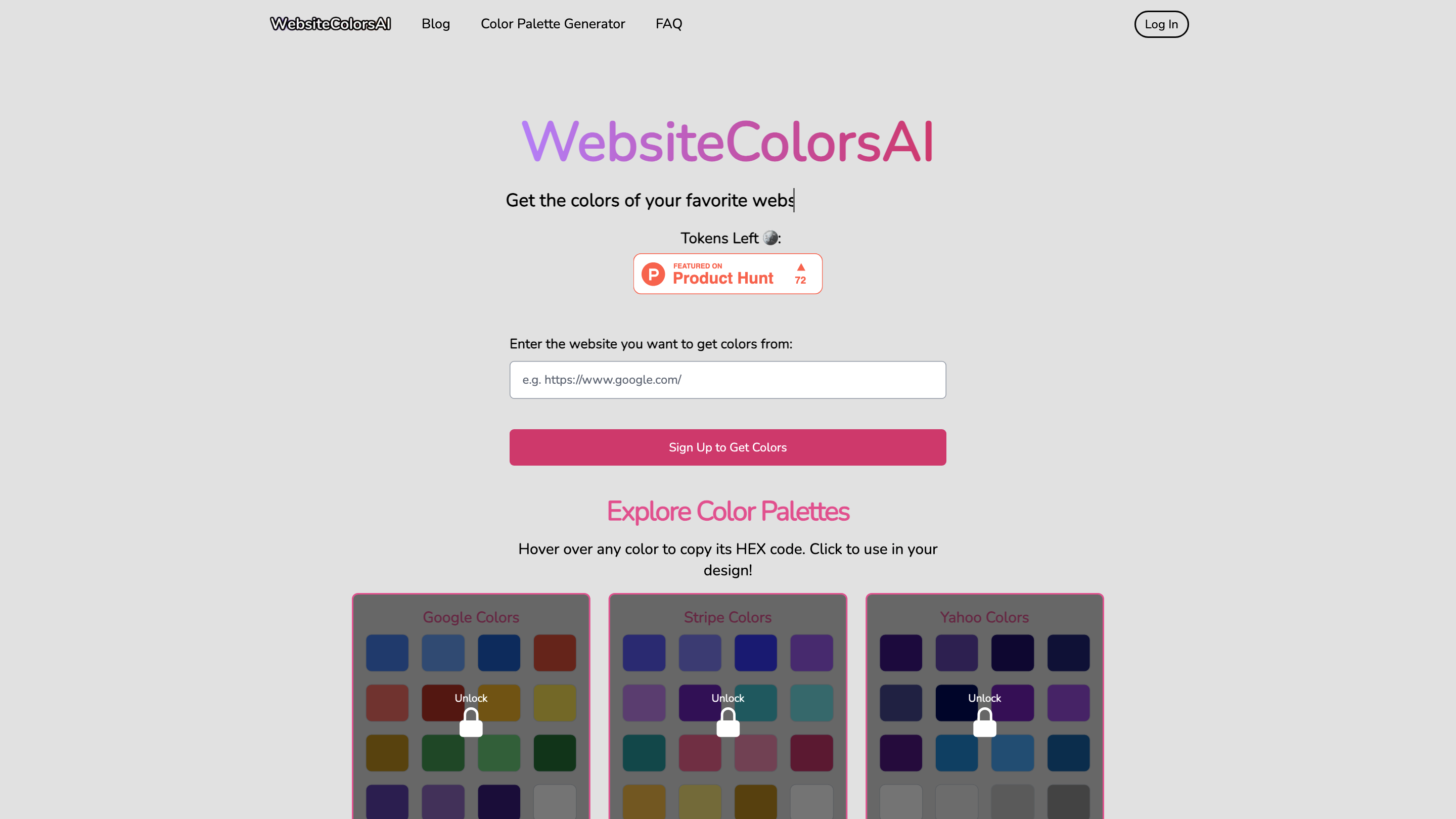Select a dark purple swatch in Yahoo Colors
Screen dimensions: 1456x819
coord(901,653)
